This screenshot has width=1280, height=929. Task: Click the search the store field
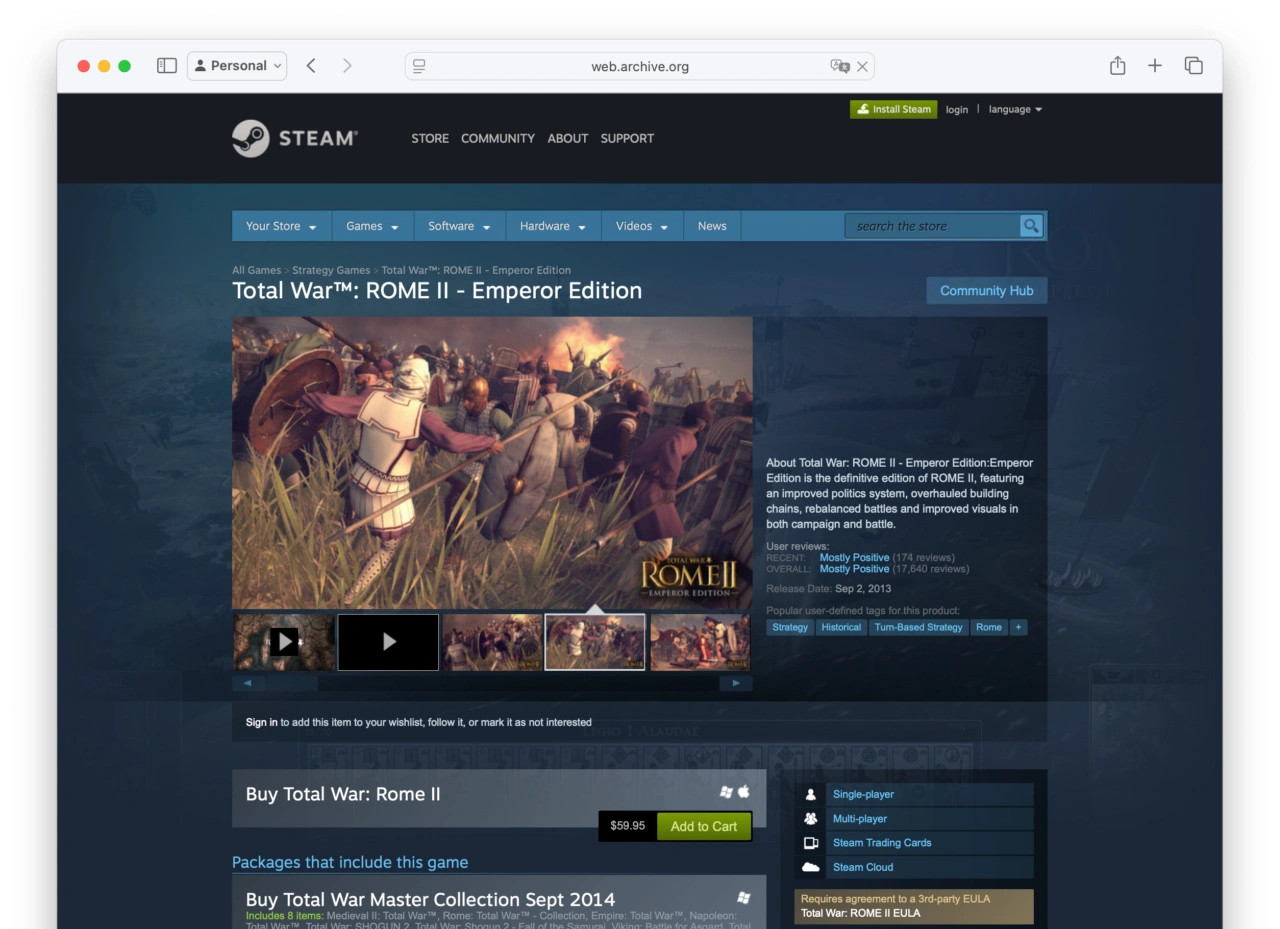pos(930,226)
